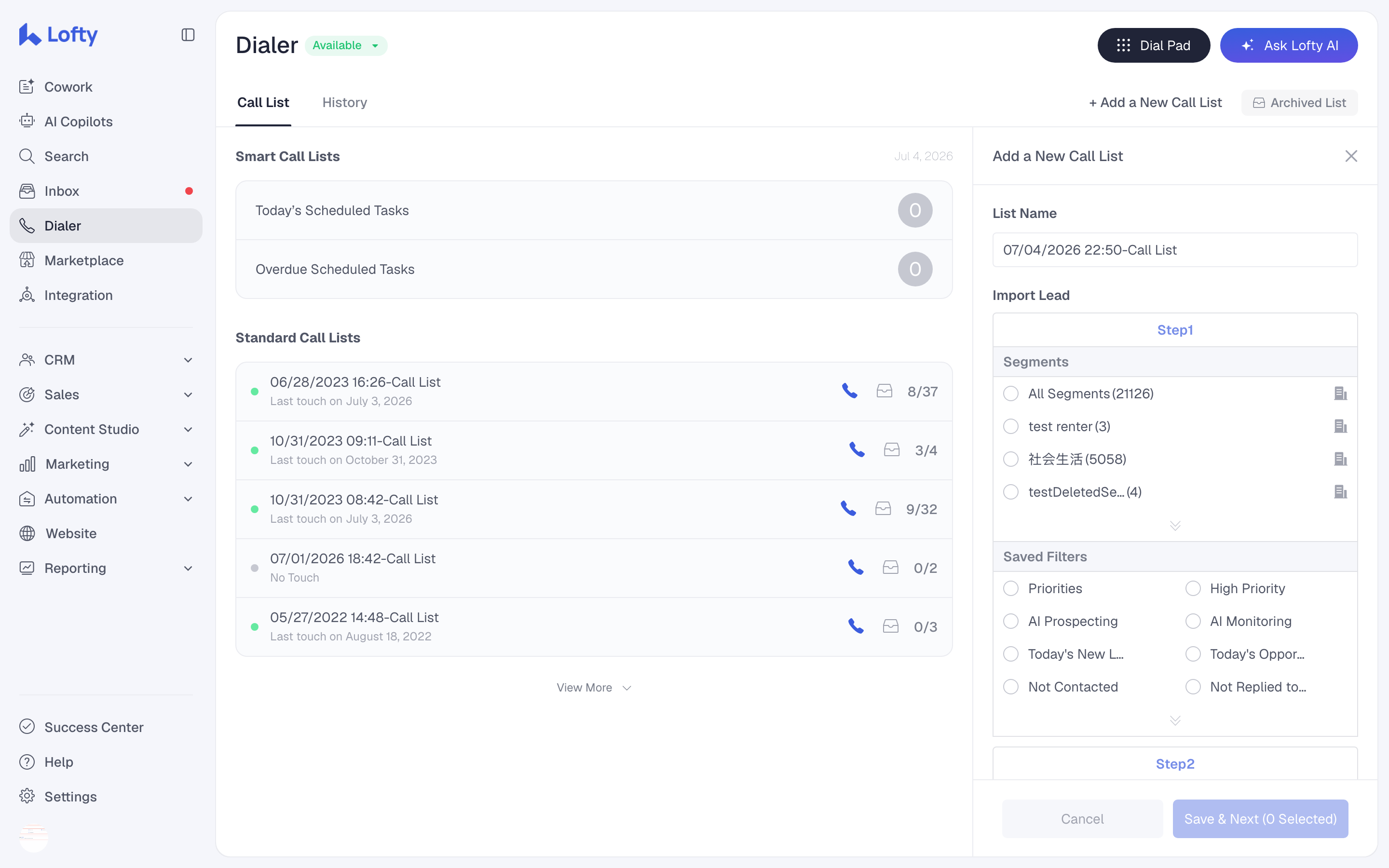Click phone icon for 07/01/2026 18:42 list

(x=856, y=567)
